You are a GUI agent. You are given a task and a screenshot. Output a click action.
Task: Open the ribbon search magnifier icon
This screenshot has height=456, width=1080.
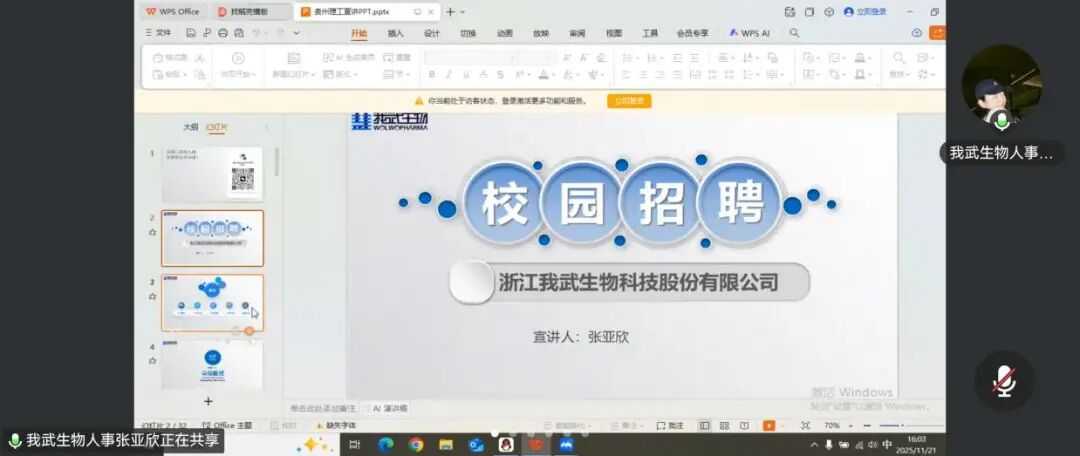pyautogui.click(x=794, y=33)
